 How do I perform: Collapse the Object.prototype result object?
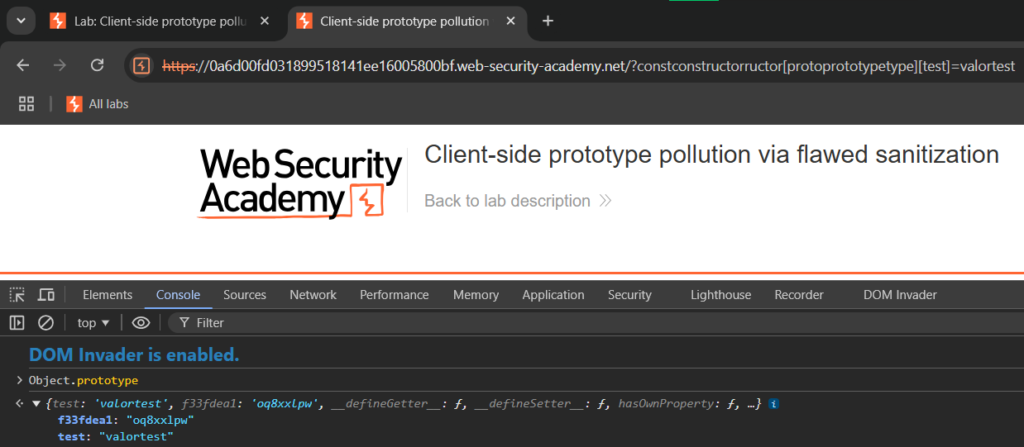click(x=37, y=404)
